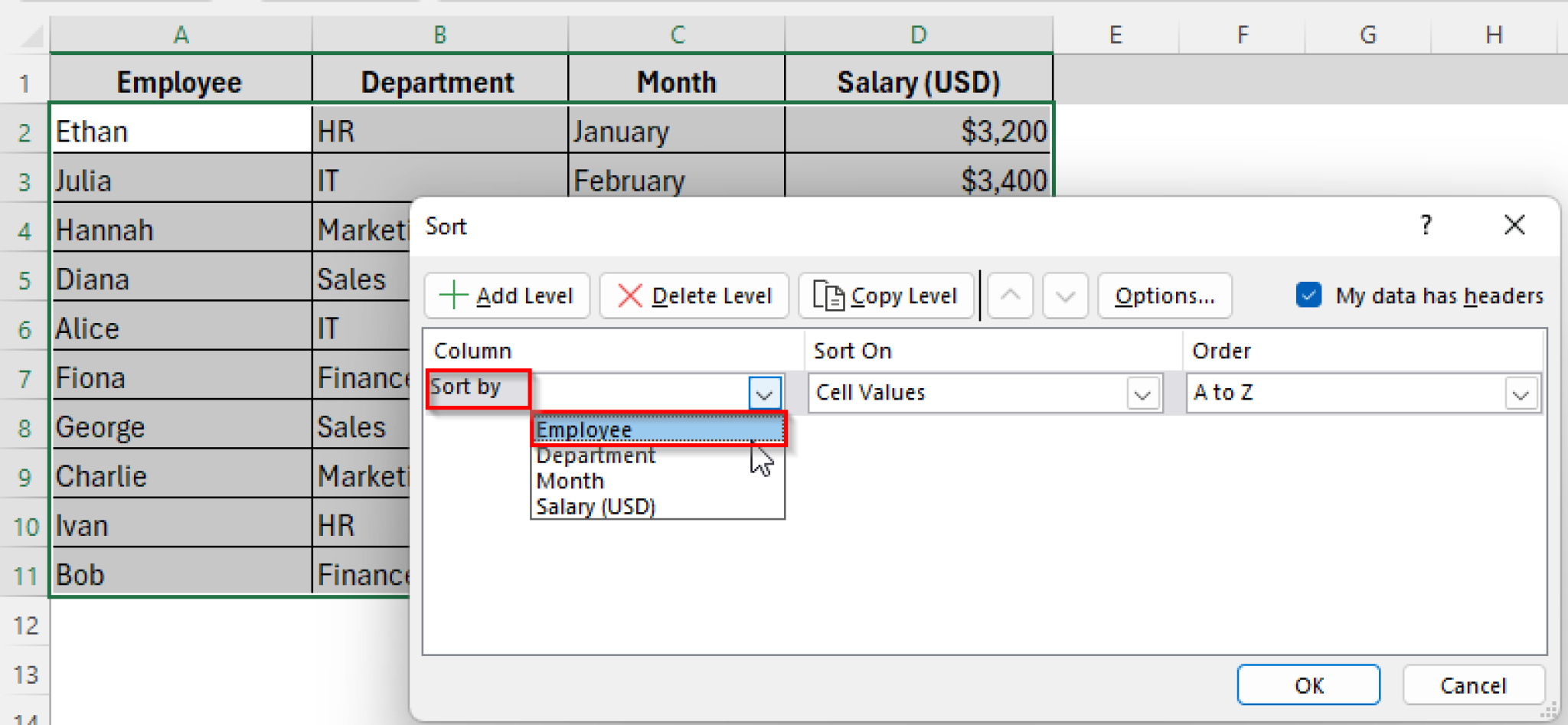Toggle the My data has headers checkbox
Viewport: 1568px width, 725px height.
click(1308, 295)
